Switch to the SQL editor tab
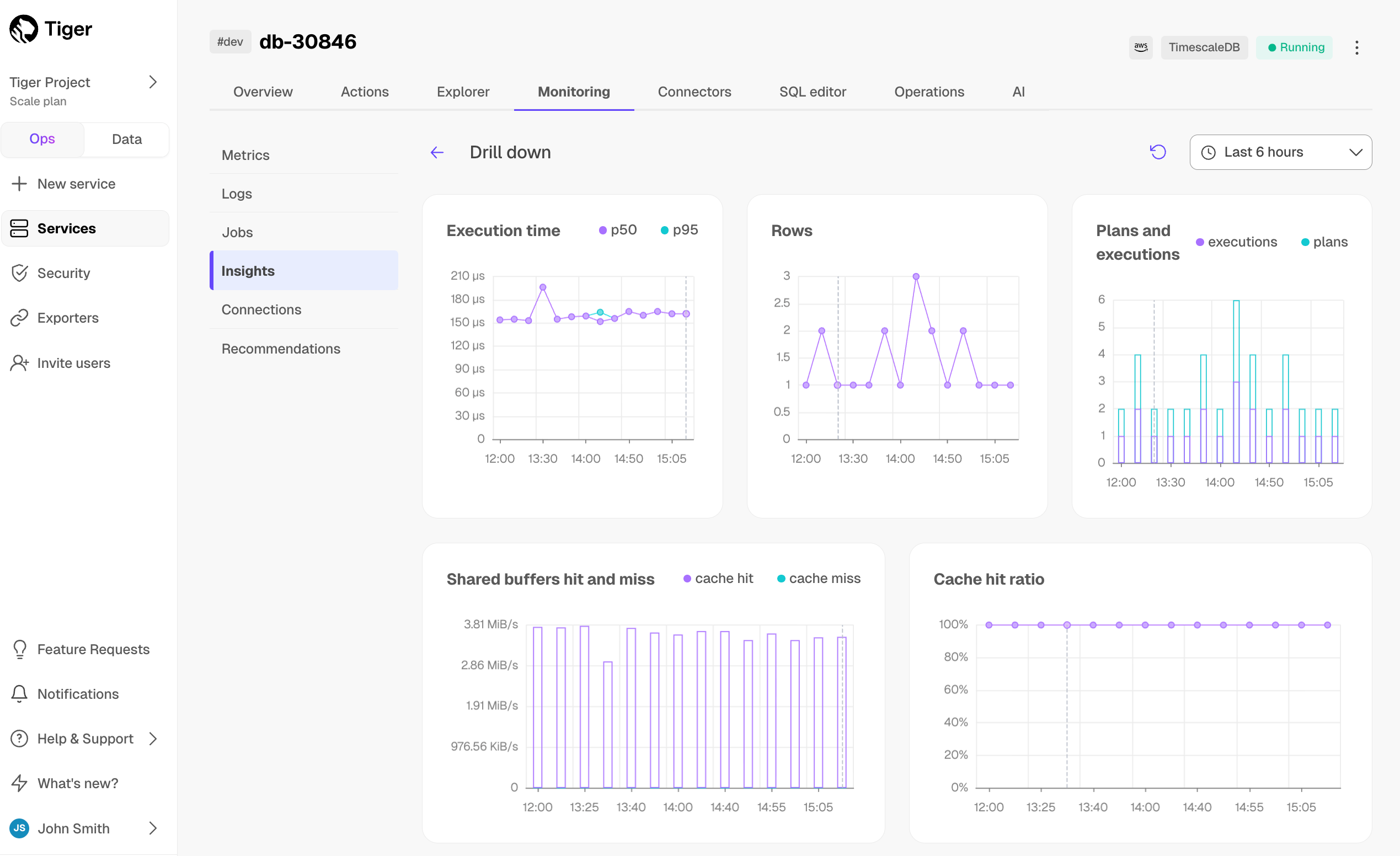This screenshot has height=856, width=1400. click(812, 92)
